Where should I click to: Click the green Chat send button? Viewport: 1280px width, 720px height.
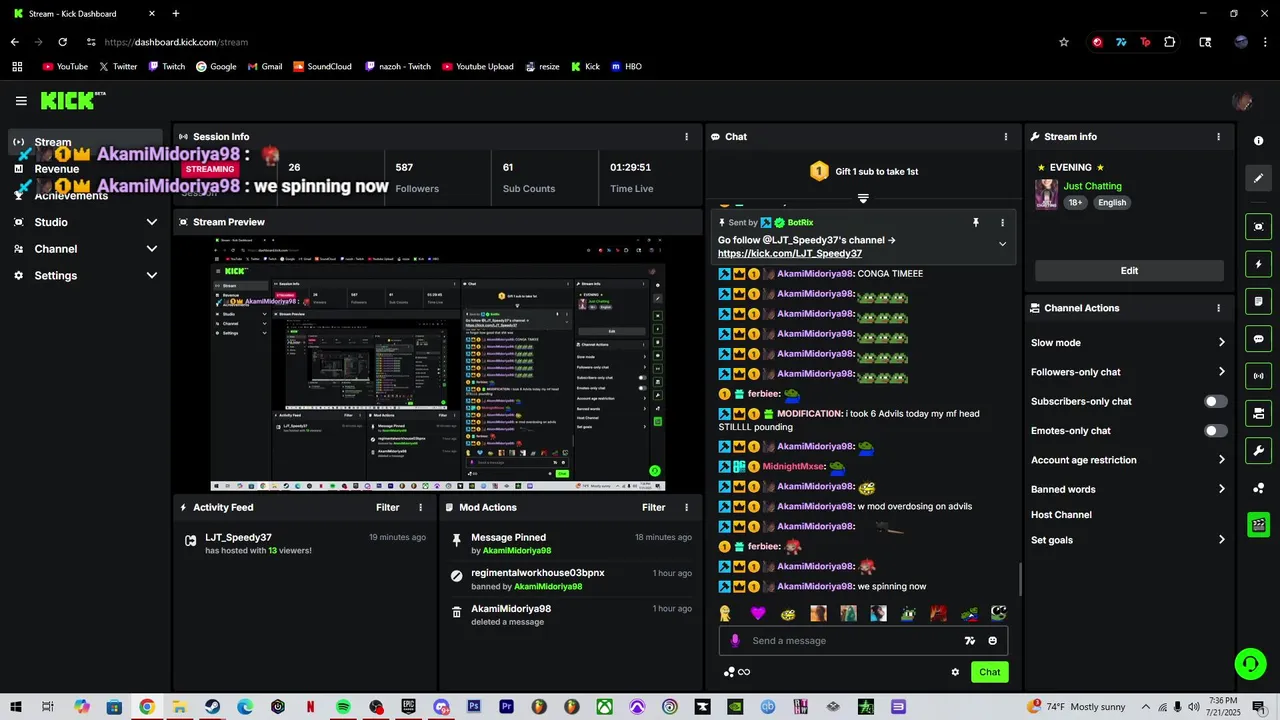tap(989, 672)
